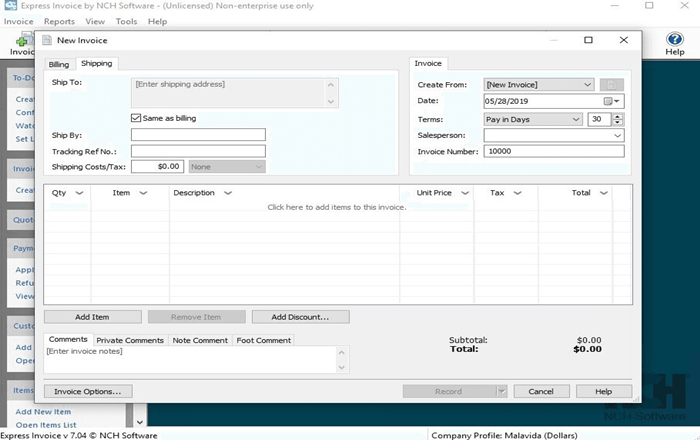700x440 pixels.
Task: Select the Shipping tab
Action: pyautogui.click(x=96, y=63)
